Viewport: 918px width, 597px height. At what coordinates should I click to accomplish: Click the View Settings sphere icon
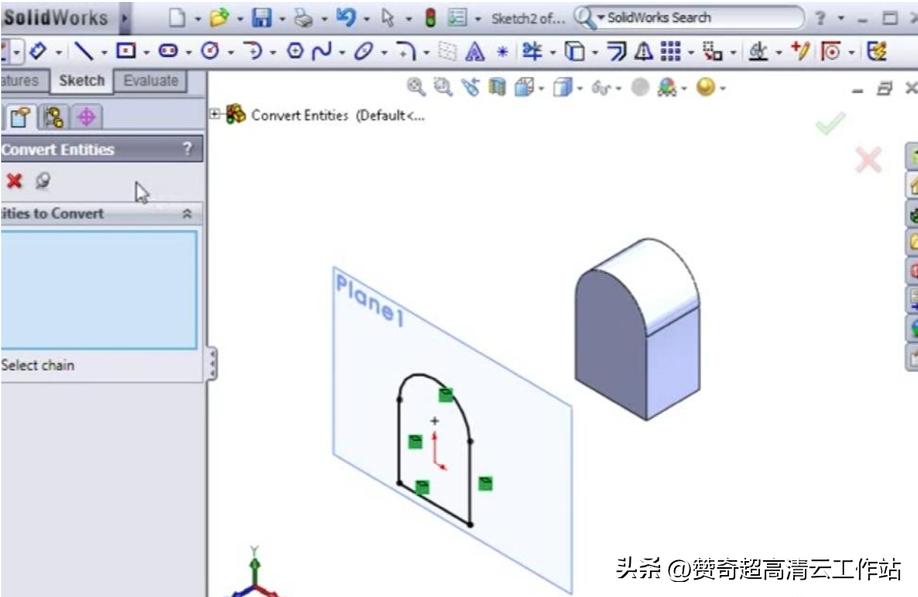705,87
